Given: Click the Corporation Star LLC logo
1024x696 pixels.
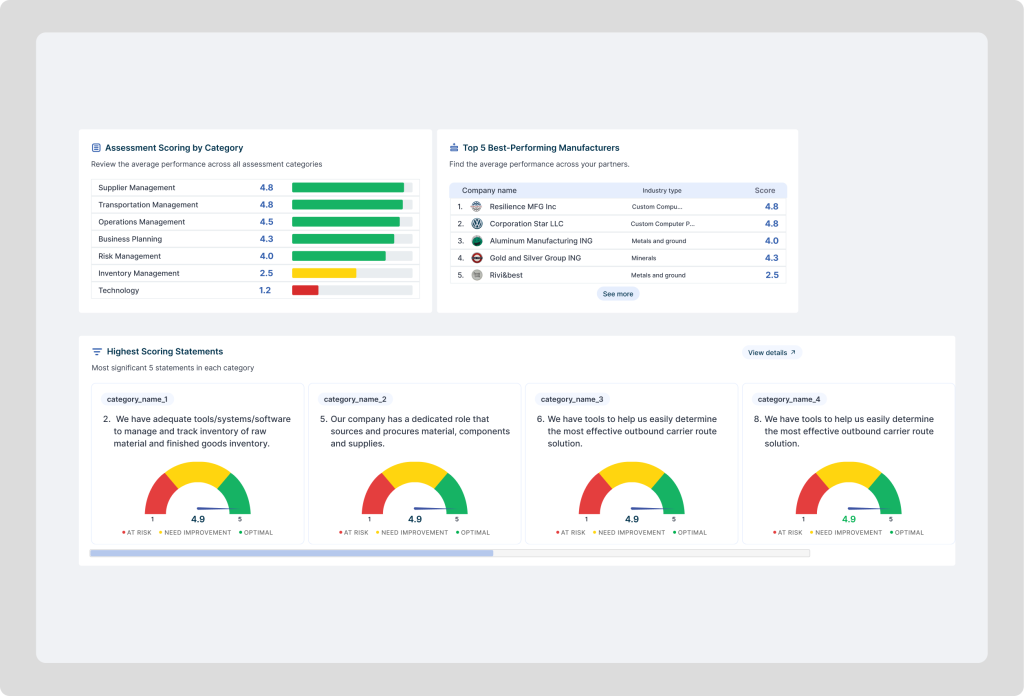Looking at the screenshot, I should (477, 224).
